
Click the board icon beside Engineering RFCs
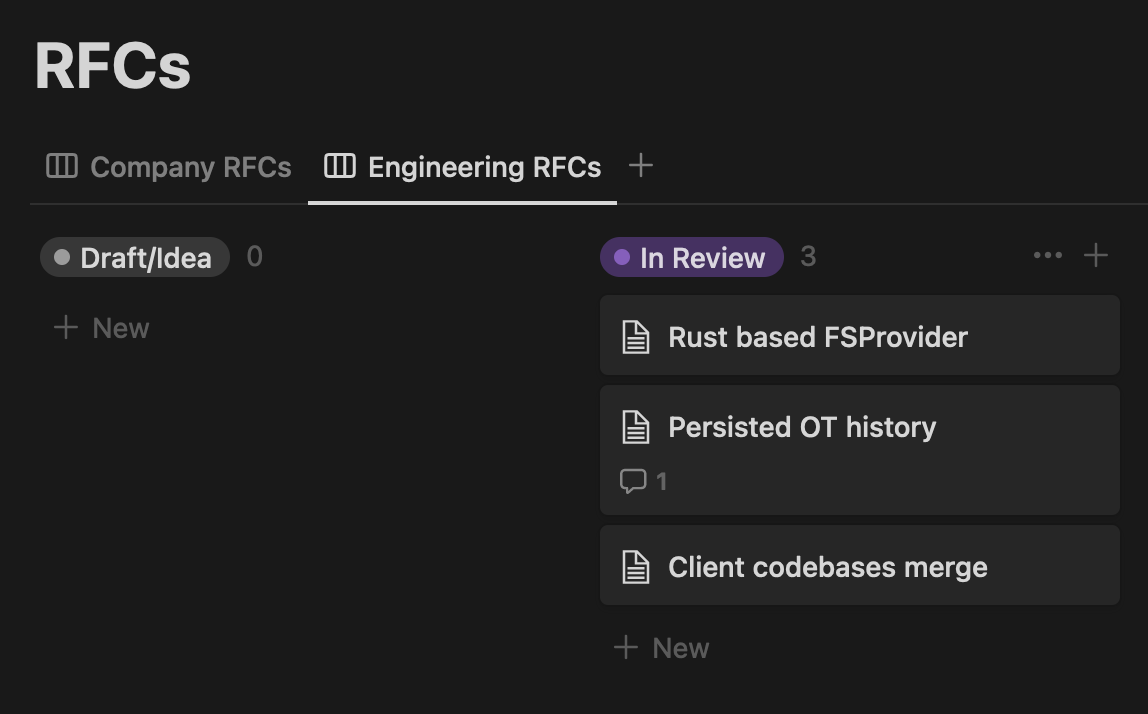[340, 166]
